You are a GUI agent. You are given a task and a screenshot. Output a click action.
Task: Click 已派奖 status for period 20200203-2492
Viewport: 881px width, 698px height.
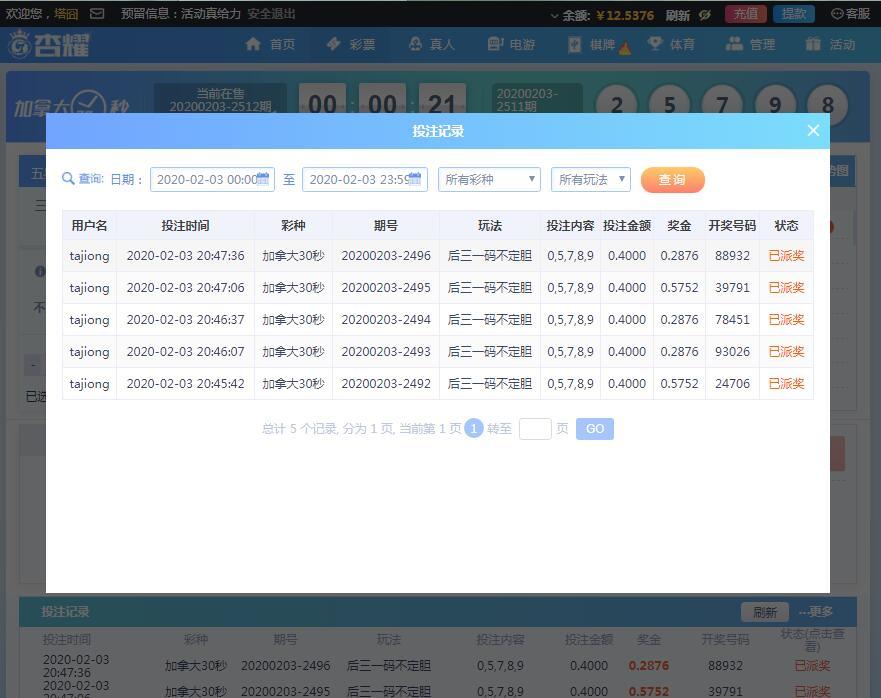click(x=787, y=384)
